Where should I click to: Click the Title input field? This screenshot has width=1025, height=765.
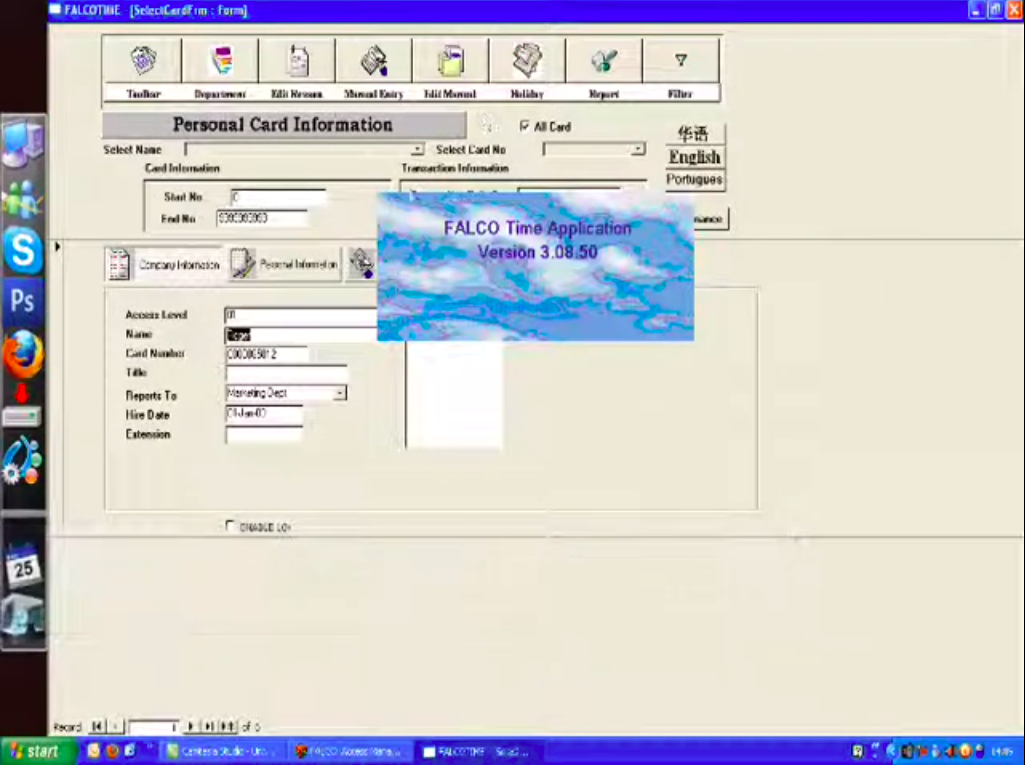[x=286, y=373]
